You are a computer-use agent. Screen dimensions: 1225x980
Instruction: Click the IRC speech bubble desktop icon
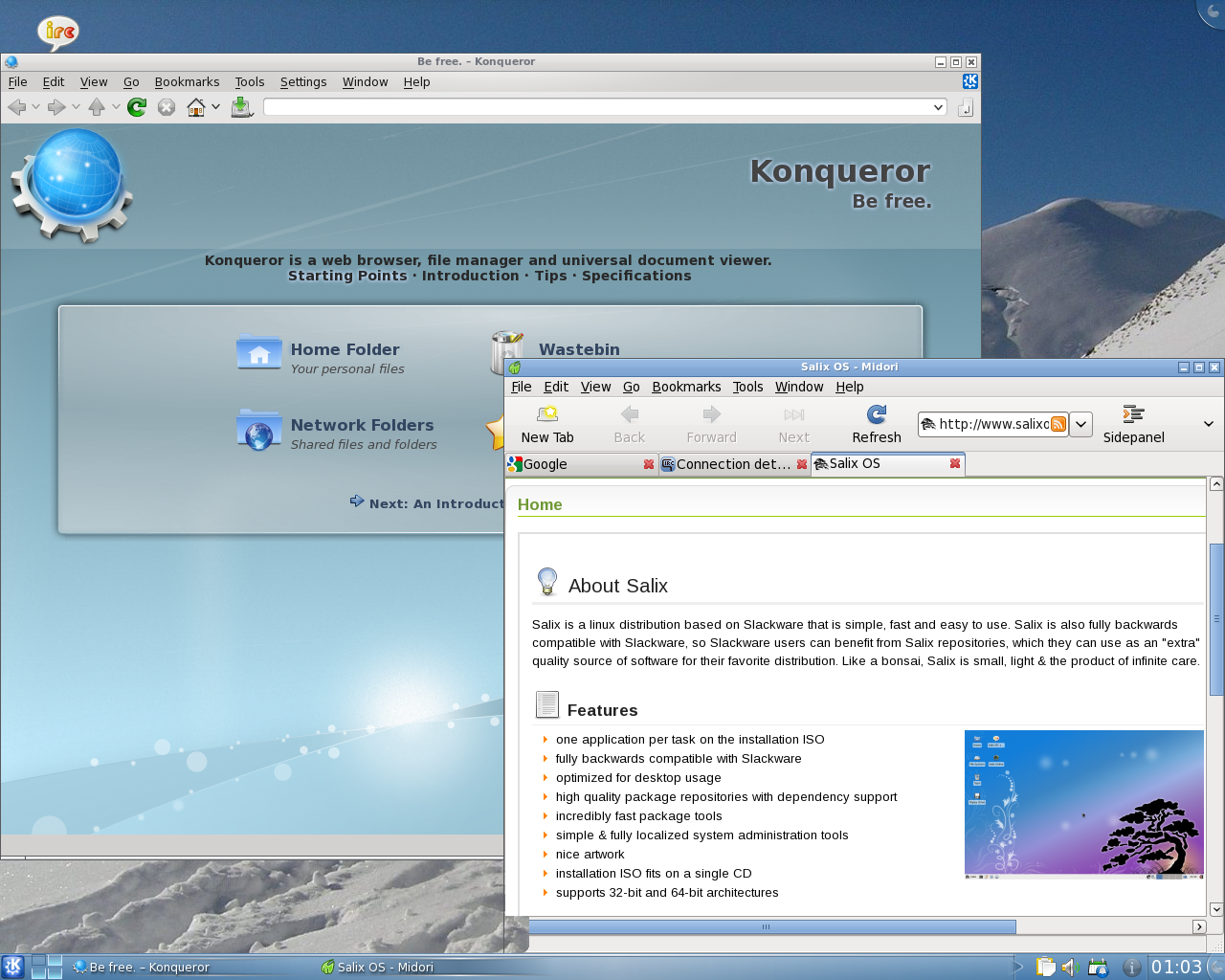[x=58, y=33]
